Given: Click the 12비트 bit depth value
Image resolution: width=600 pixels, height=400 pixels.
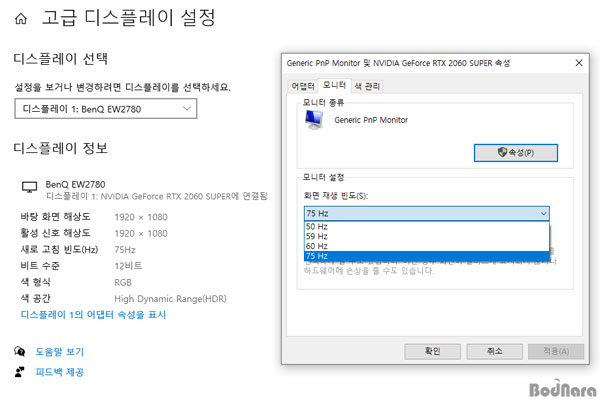Looking at the screenshot, I should tap(128, 266).
